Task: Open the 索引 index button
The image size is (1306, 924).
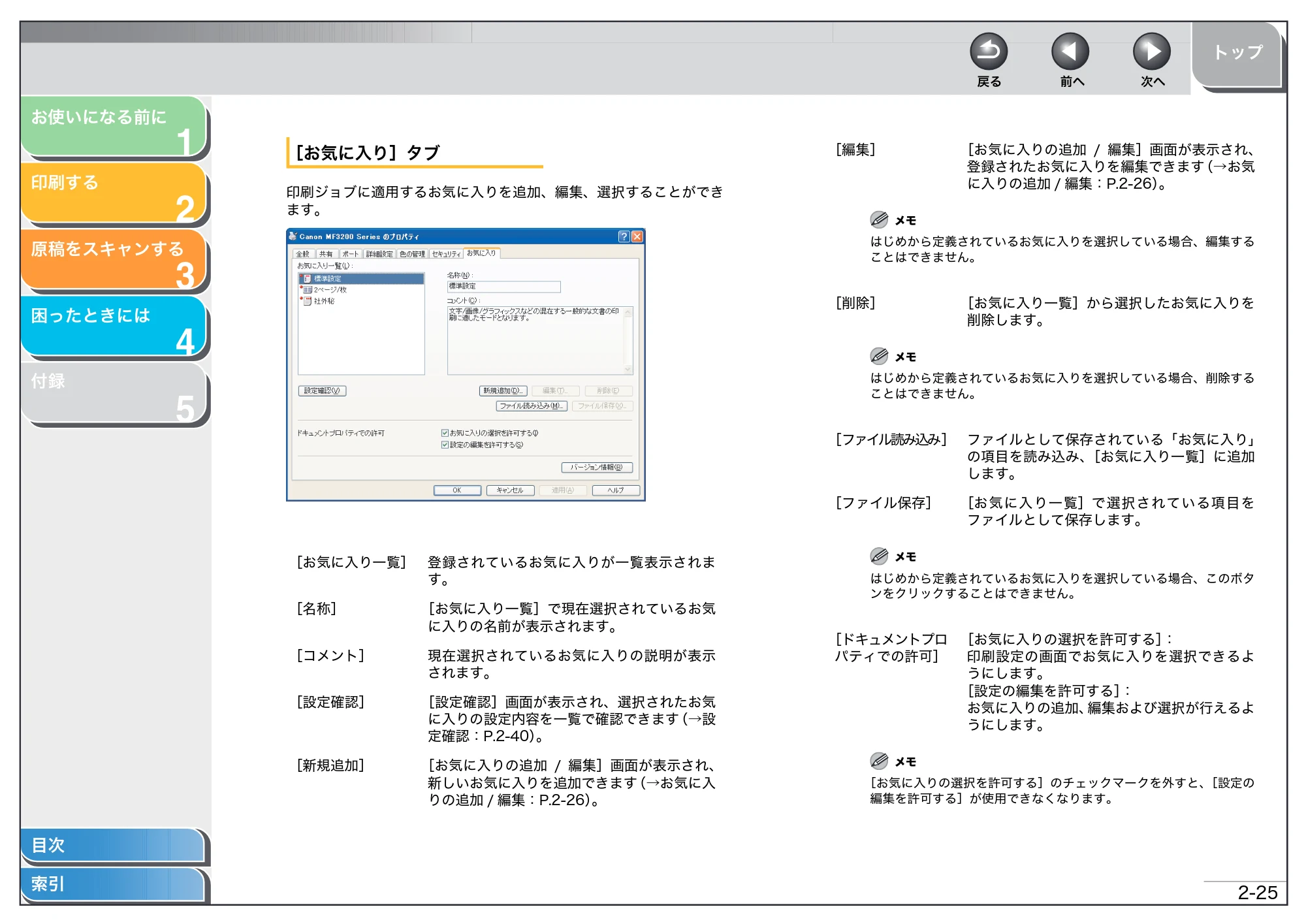Action: (x=113, y=884)
